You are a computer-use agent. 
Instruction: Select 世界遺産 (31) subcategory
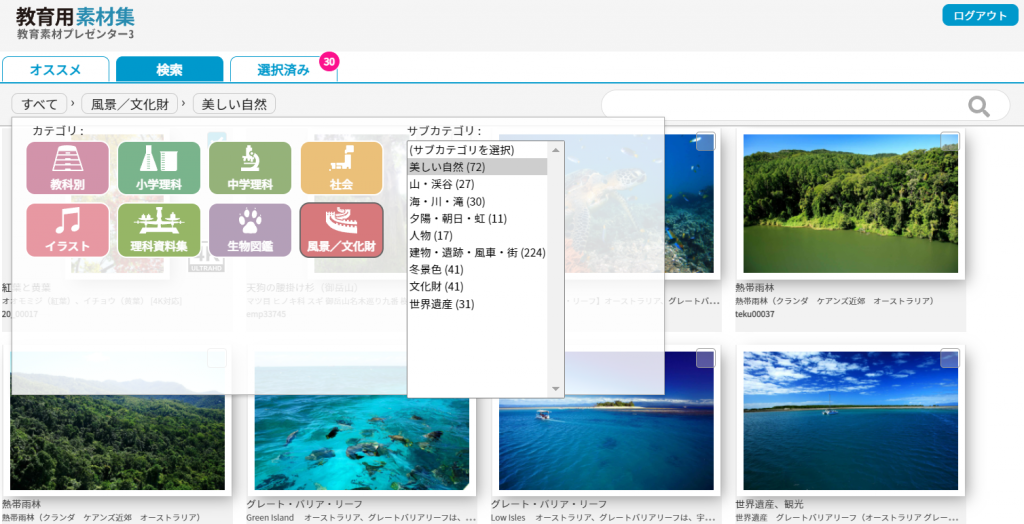point(478,304)
